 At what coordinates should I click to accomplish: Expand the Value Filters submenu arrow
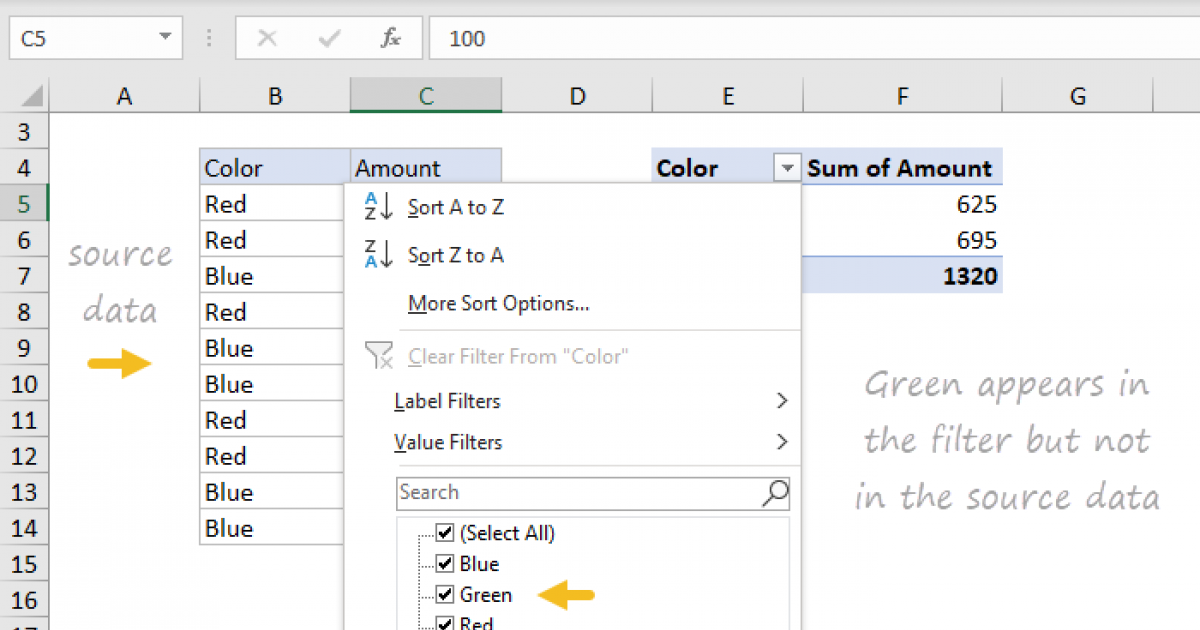pos(783,442)
